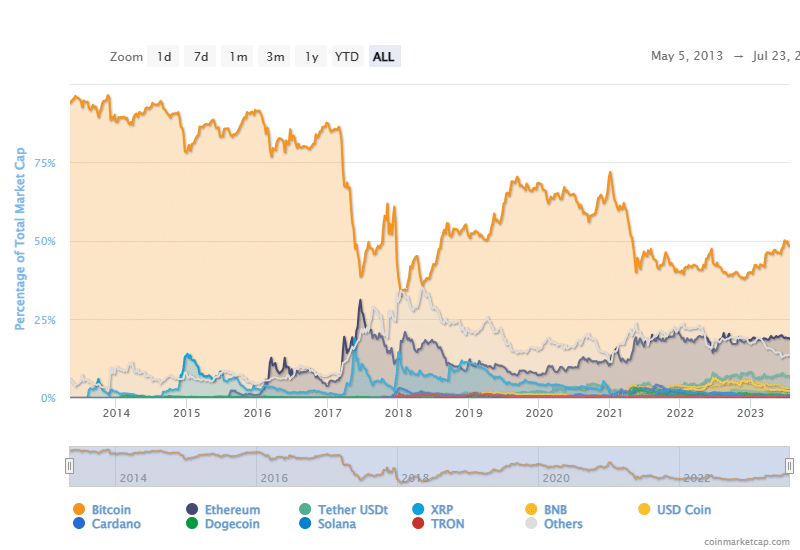Click the 2018 x-axis label

[x=398, y=413]
